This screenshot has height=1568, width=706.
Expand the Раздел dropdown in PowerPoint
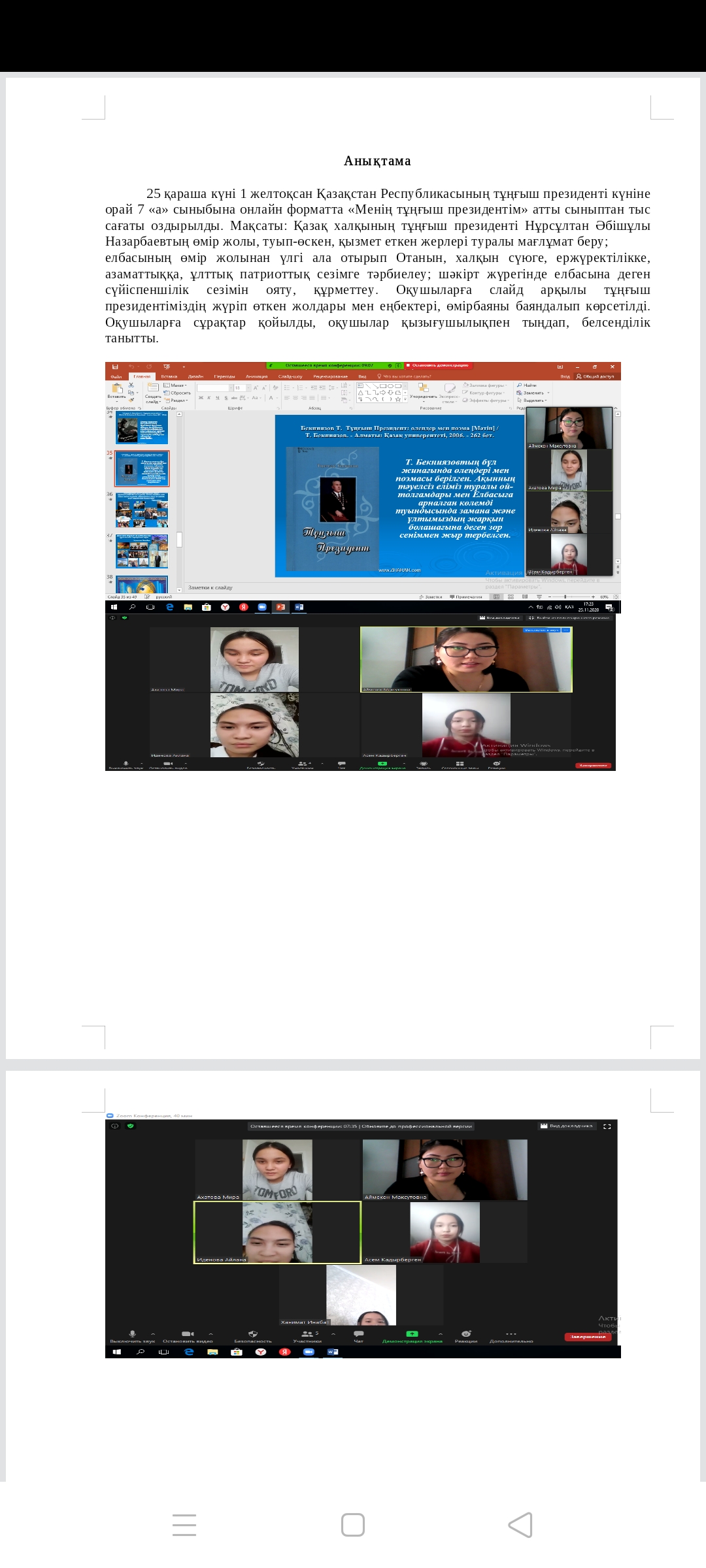click(176, 400)
